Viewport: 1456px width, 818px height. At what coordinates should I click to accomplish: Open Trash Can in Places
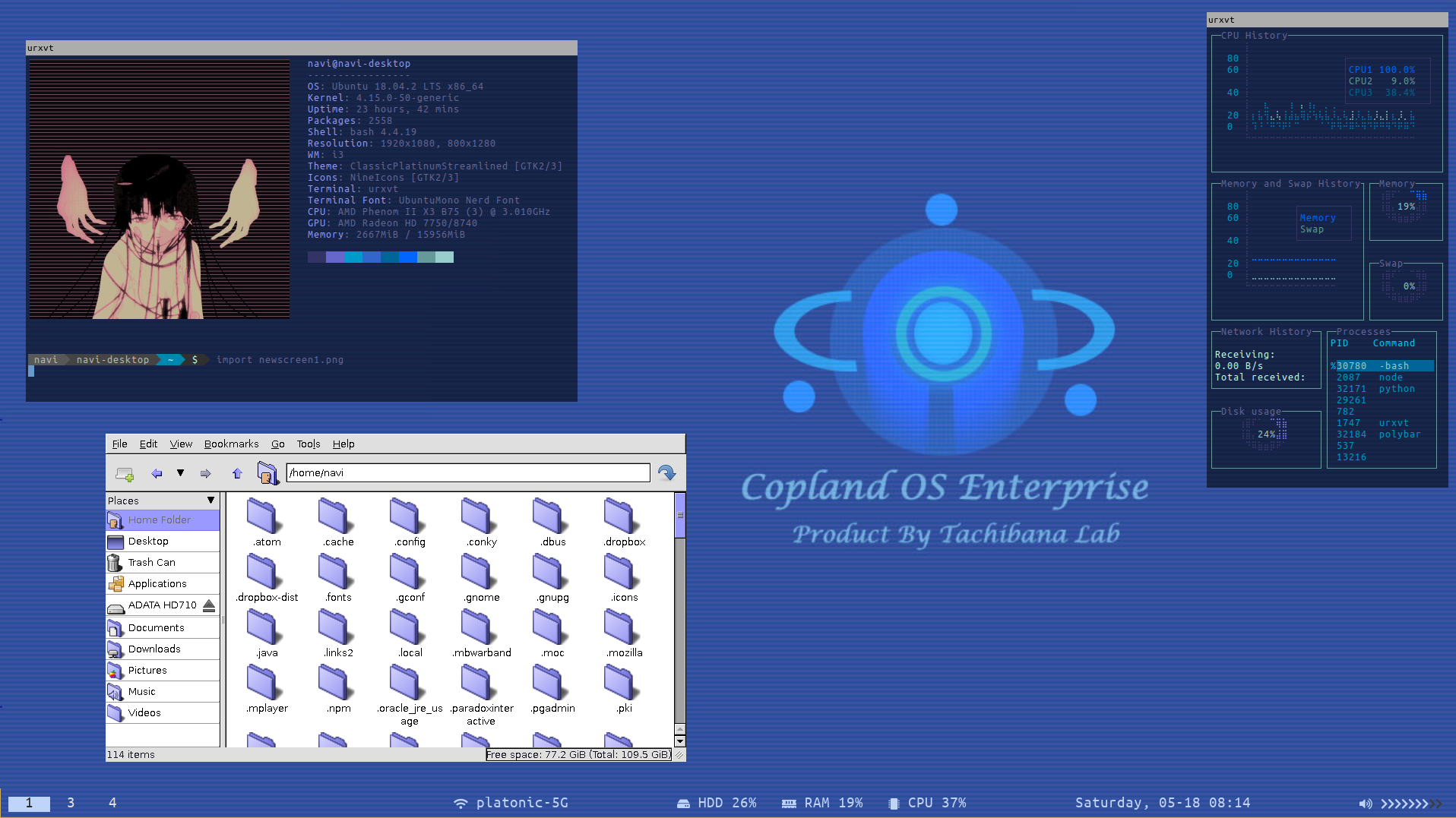(x=163, y=563)
